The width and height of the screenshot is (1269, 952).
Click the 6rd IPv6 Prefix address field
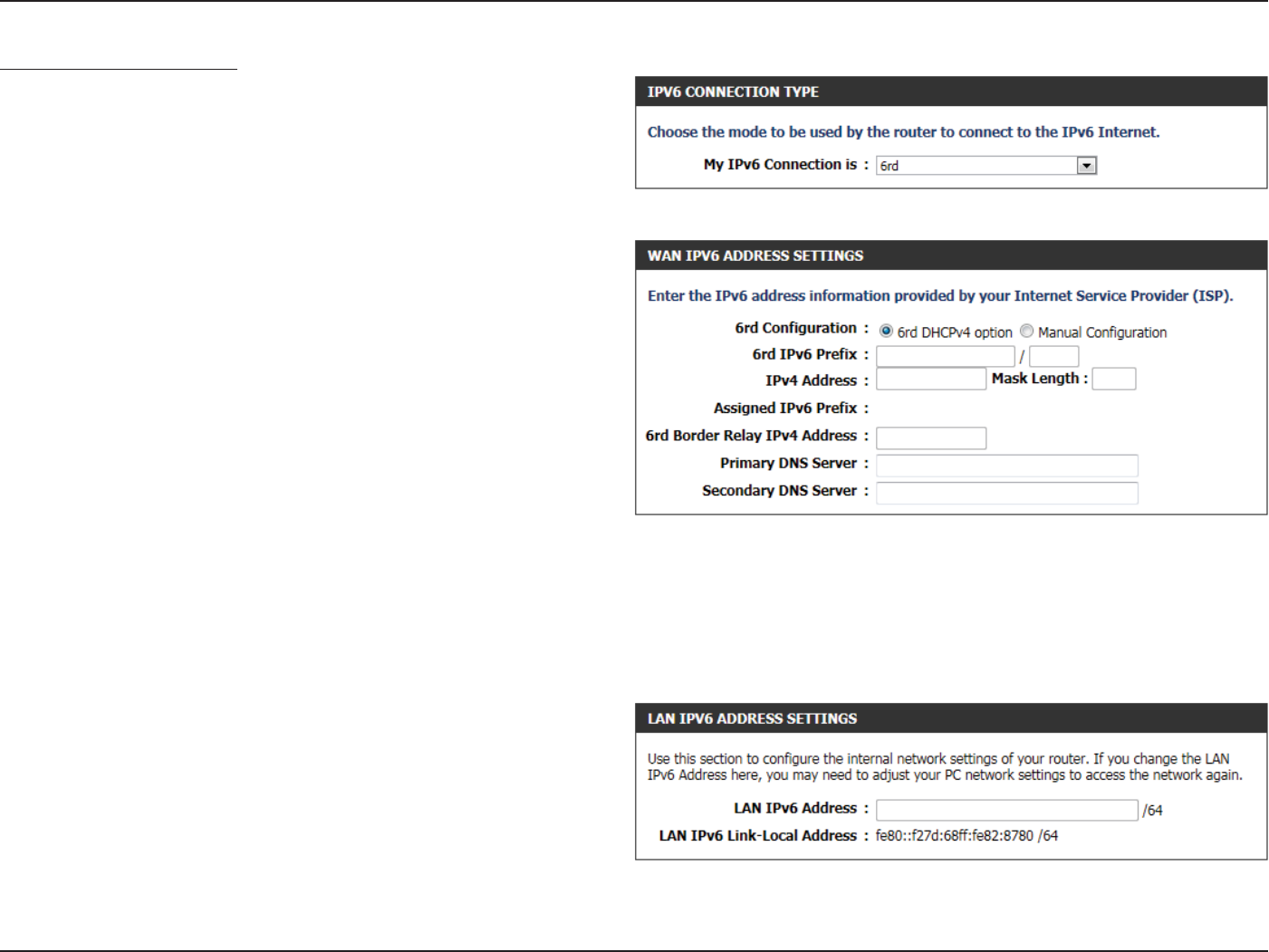tap(946, 356)
